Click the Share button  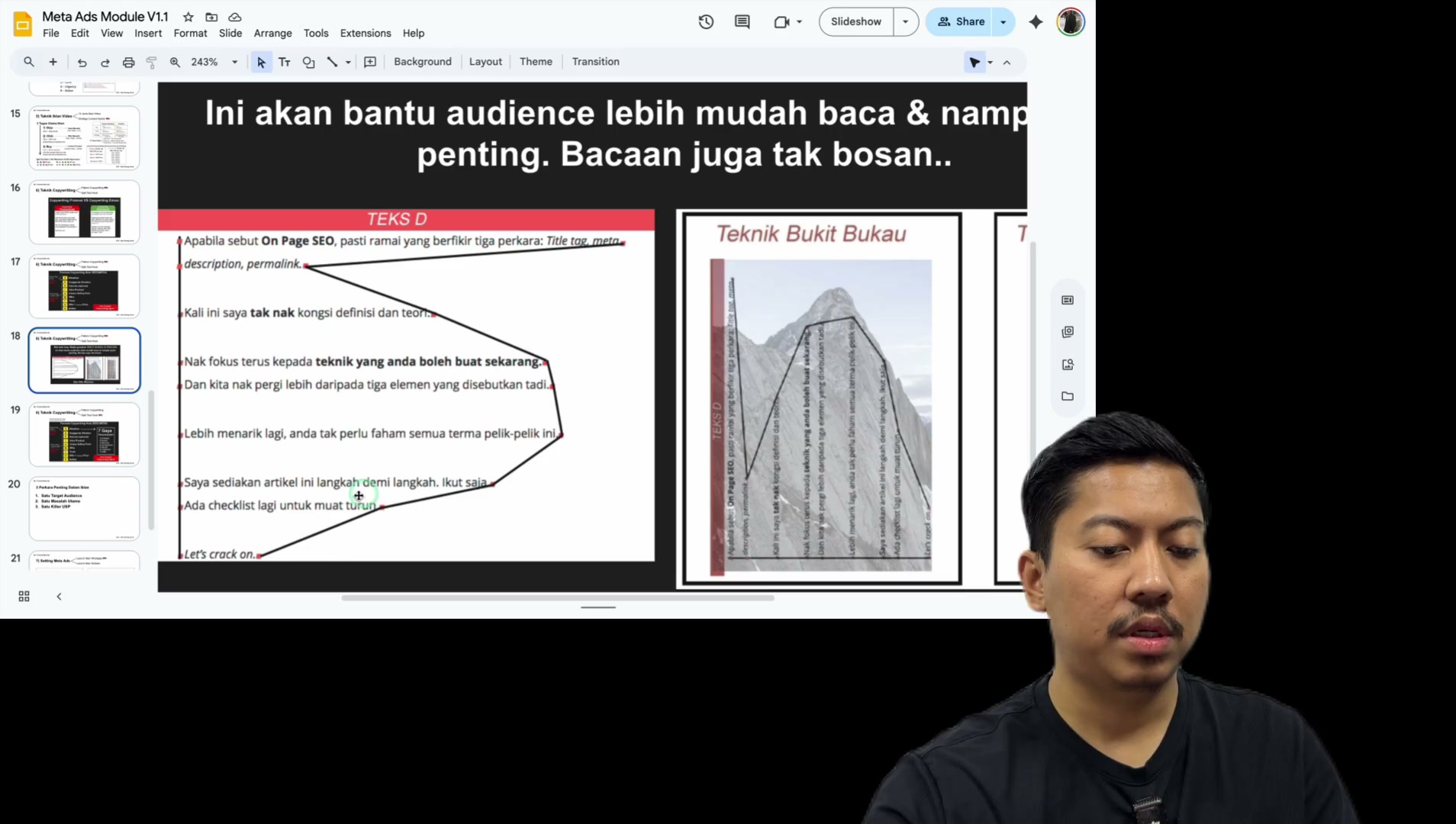click(x=960, y=21)
